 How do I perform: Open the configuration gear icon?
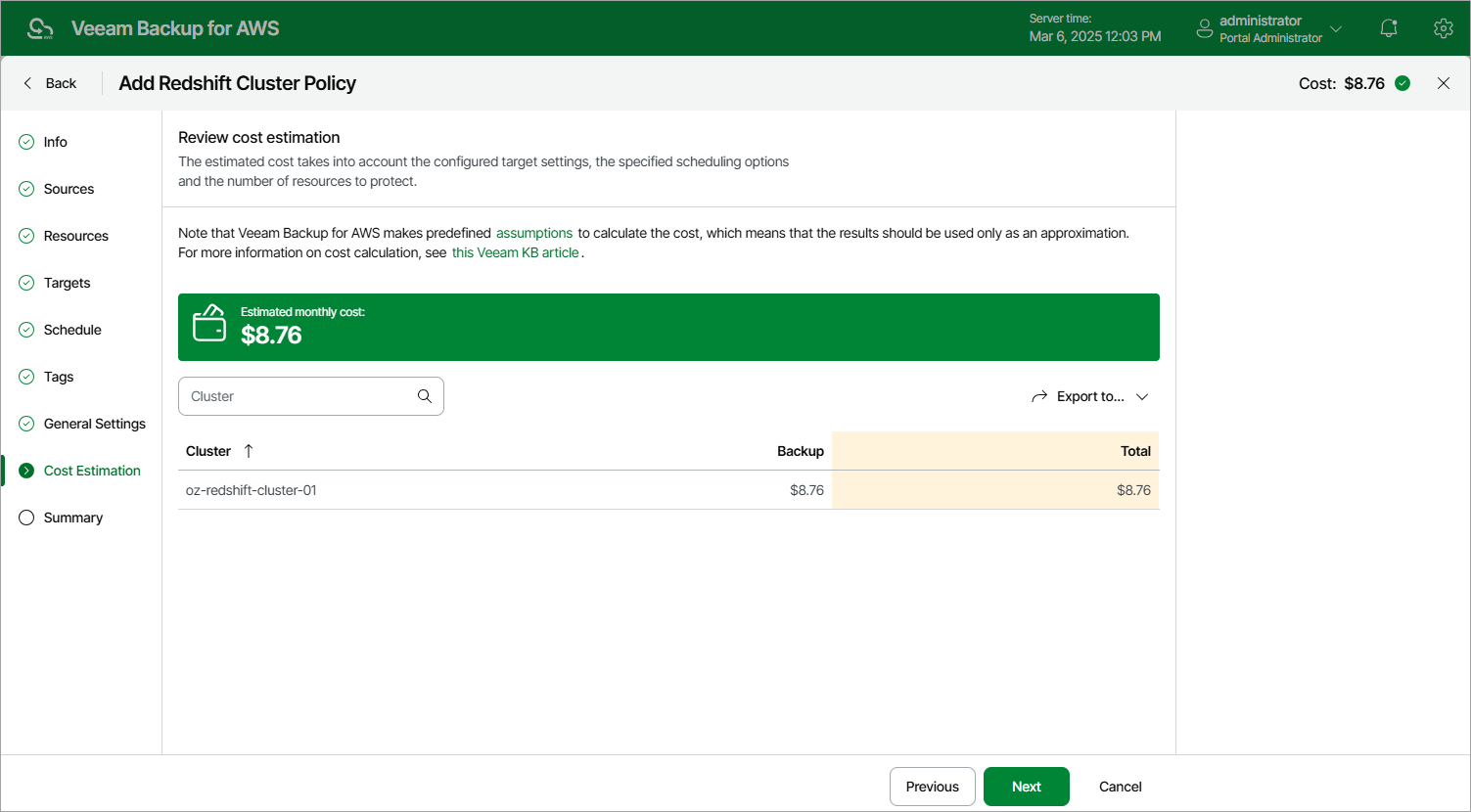point(1443,28)
